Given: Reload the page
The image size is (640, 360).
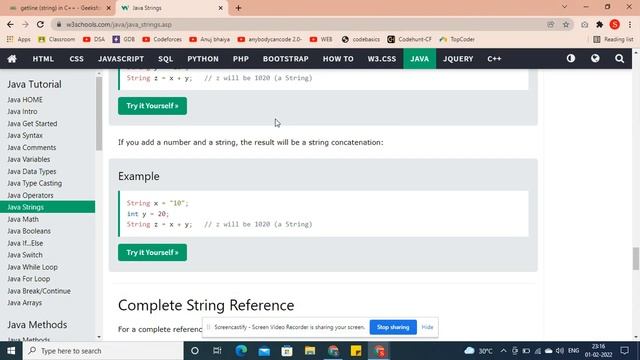Looking at the screenshot, I should coord(40,24).
